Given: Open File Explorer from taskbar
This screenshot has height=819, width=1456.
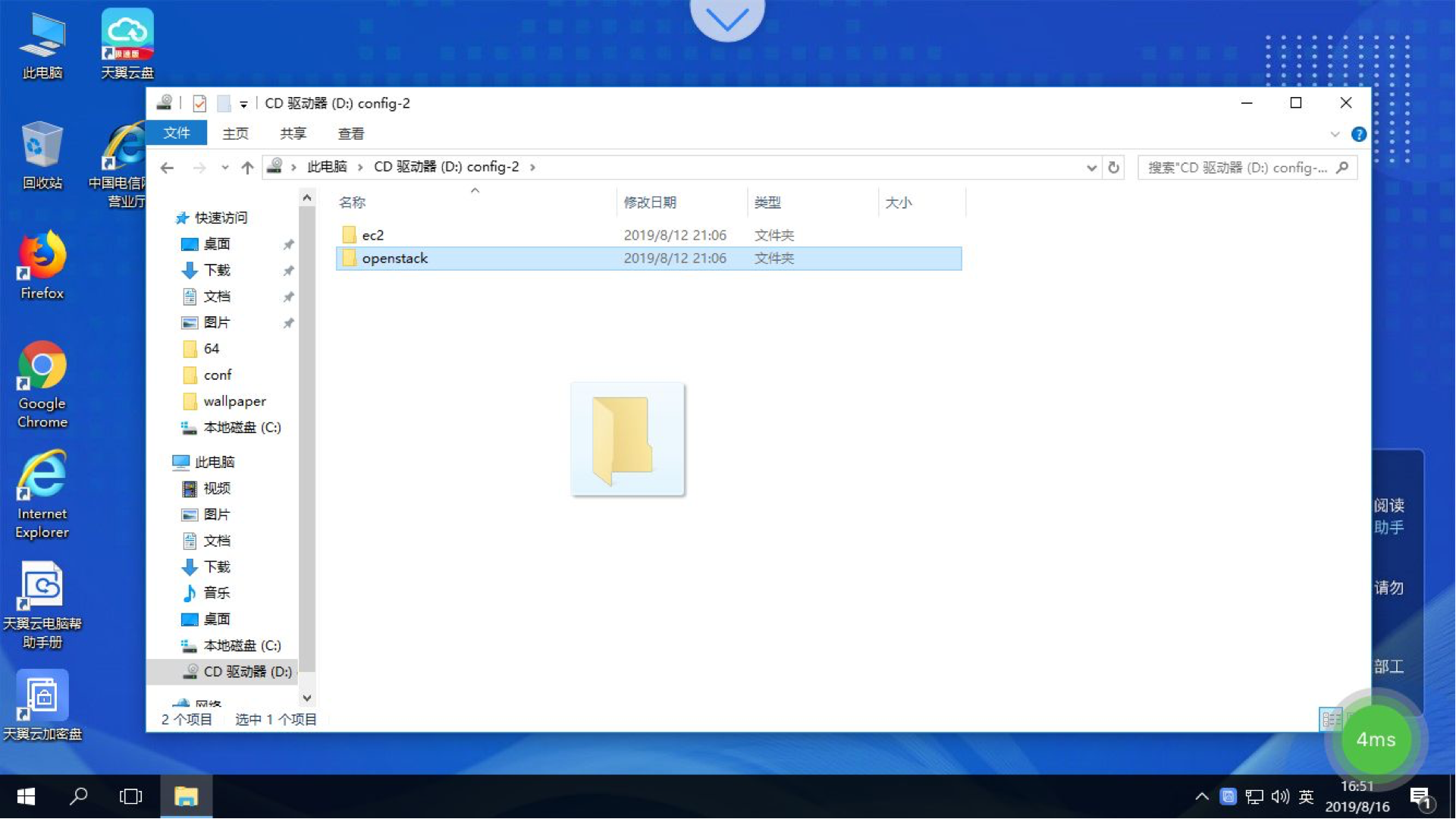Looking at the screenshot, I should click(186, 796).
